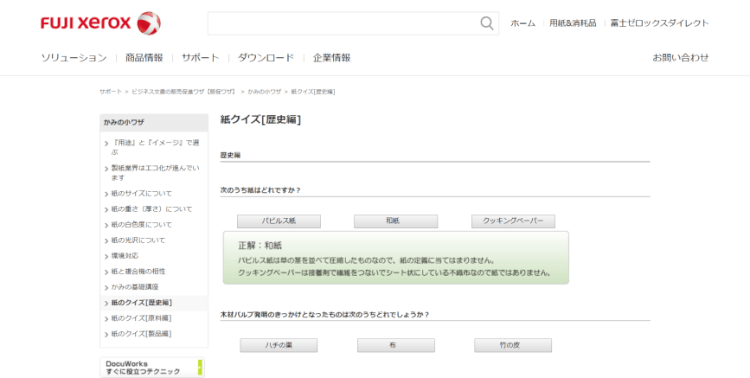Open 製紙業界はエコ化が進んでいます sidebar item

tap(155, 173)
